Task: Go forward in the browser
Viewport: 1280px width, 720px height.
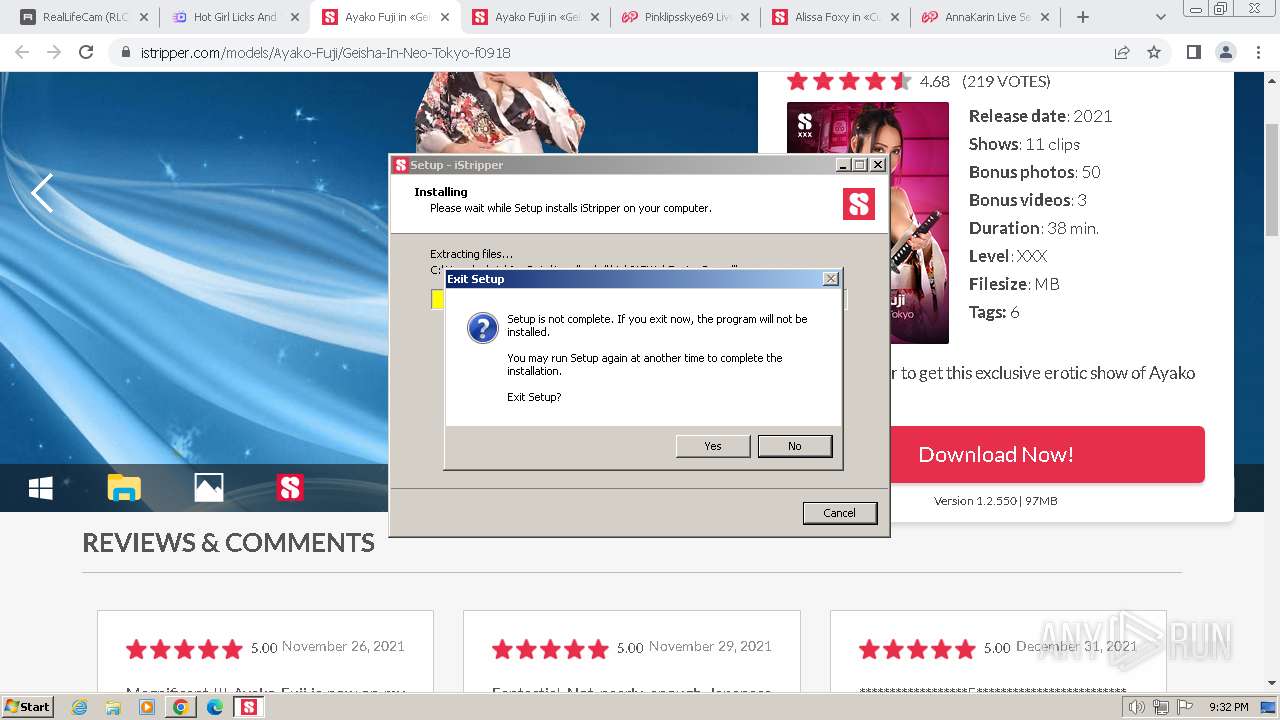Action: pyautogui.click(x=54, y=53)
